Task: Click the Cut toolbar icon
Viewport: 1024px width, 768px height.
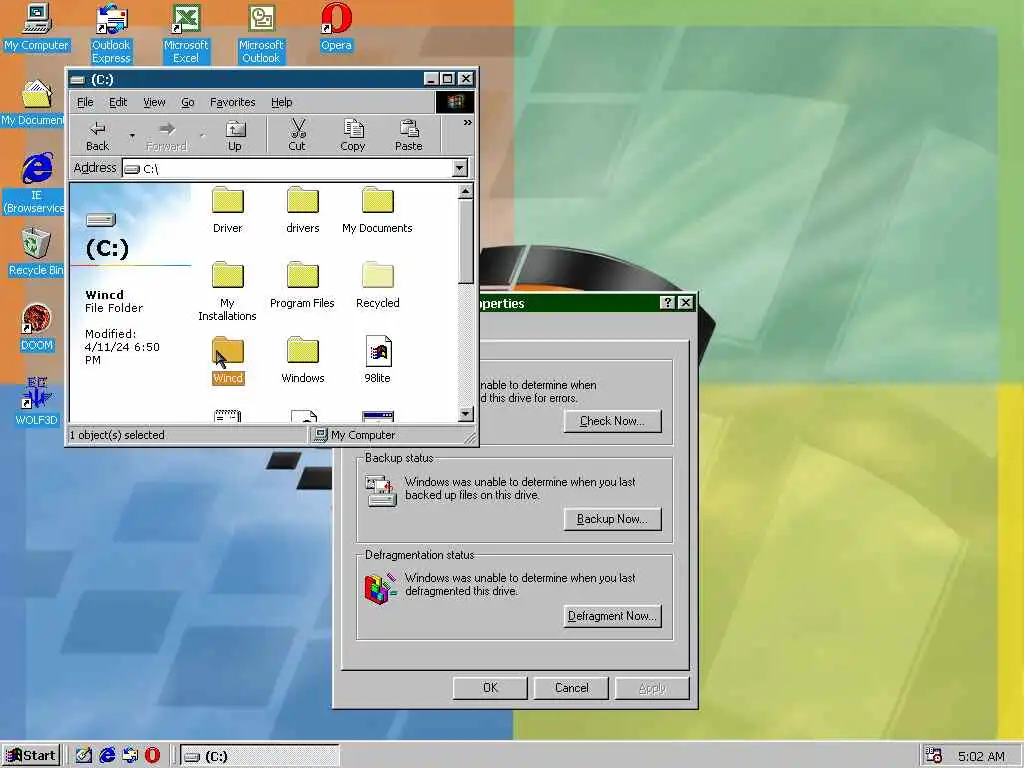Action: [297, 136]
